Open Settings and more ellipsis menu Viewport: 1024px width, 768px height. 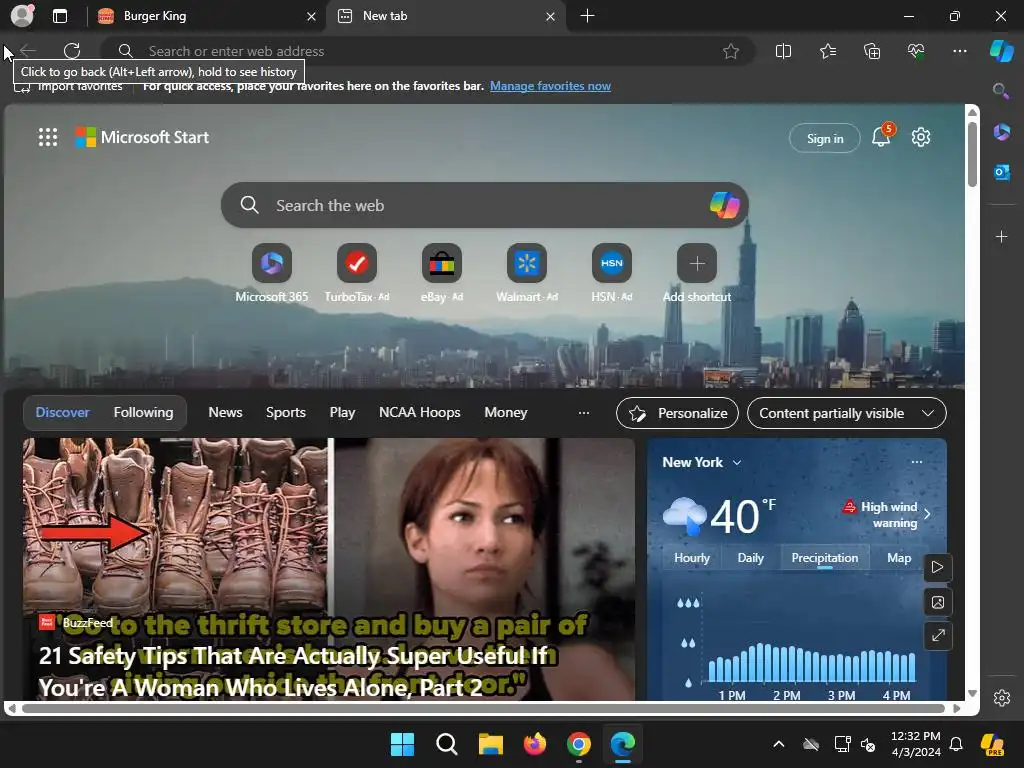[x=959, y=51]
